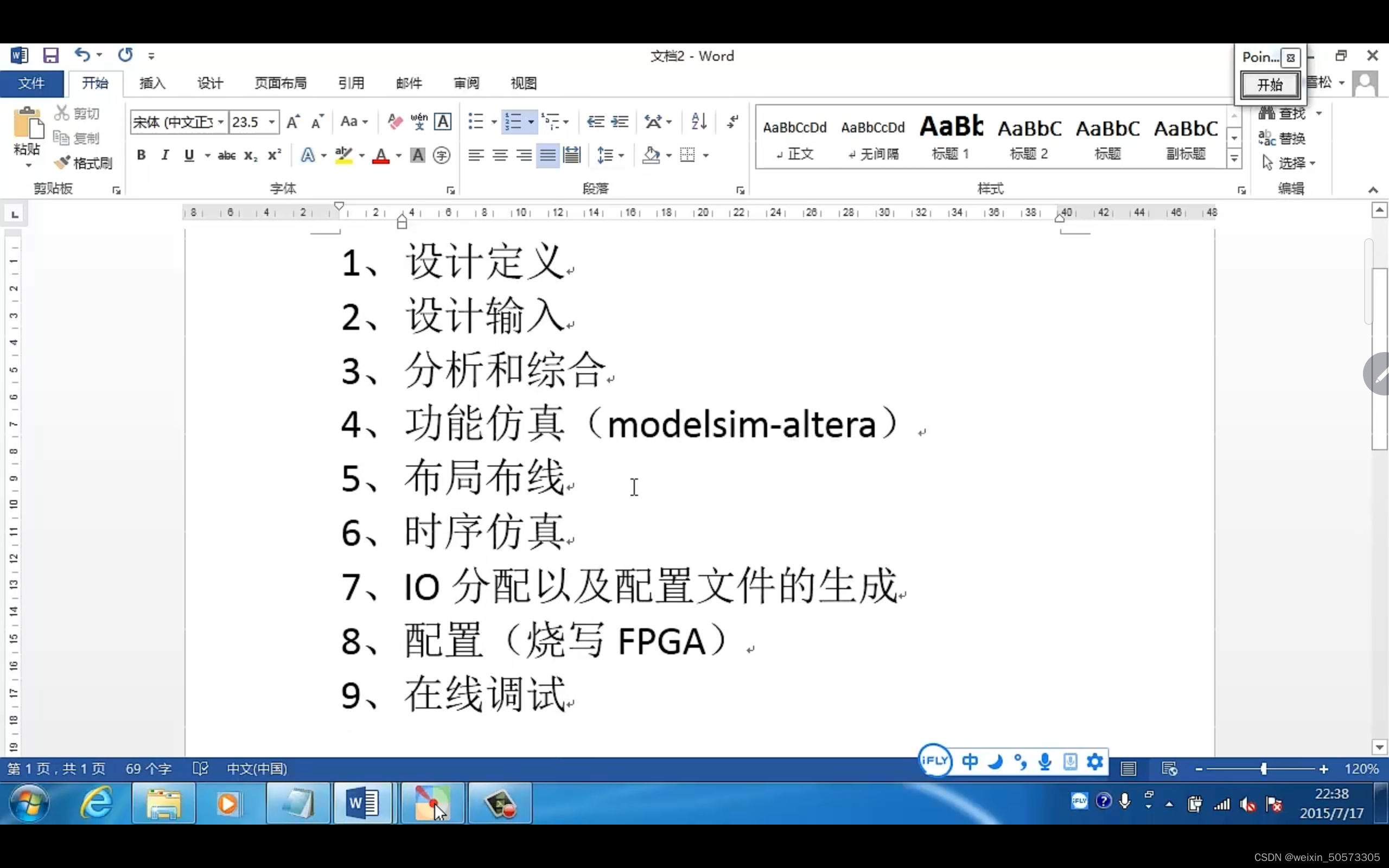Viewport: 1389px width, 868px height.
Task: Click the zoom in plus button
Action: coord(1323,769)
